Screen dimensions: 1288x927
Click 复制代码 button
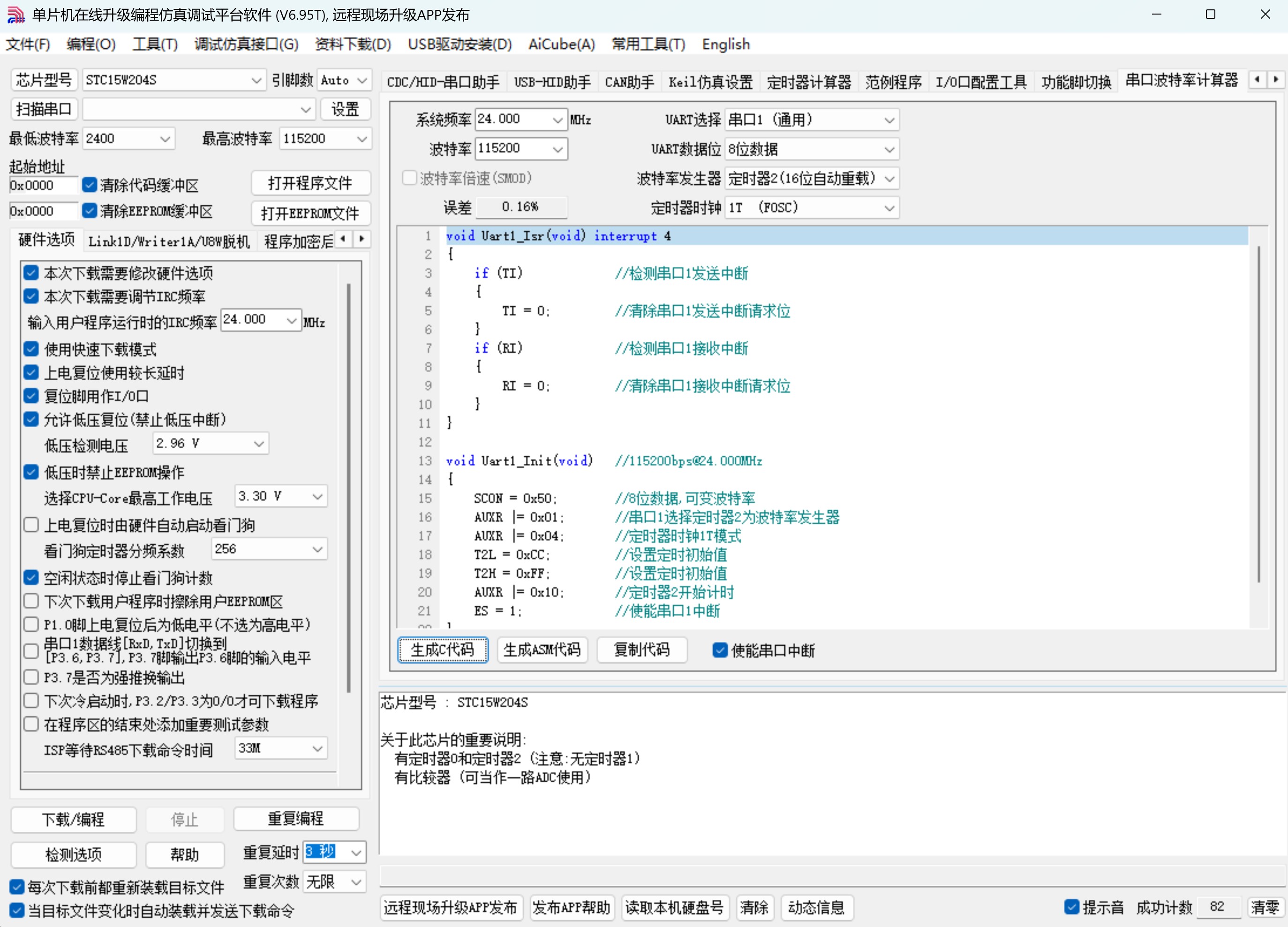642,649
